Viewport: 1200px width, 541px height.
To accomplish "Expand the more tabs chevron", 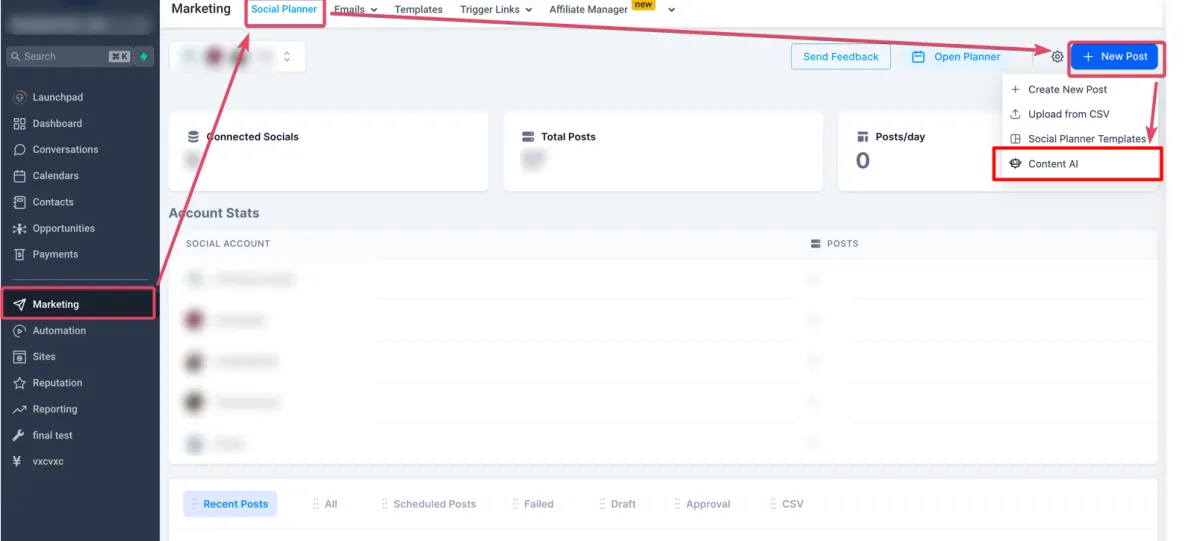I will (672, 10).
